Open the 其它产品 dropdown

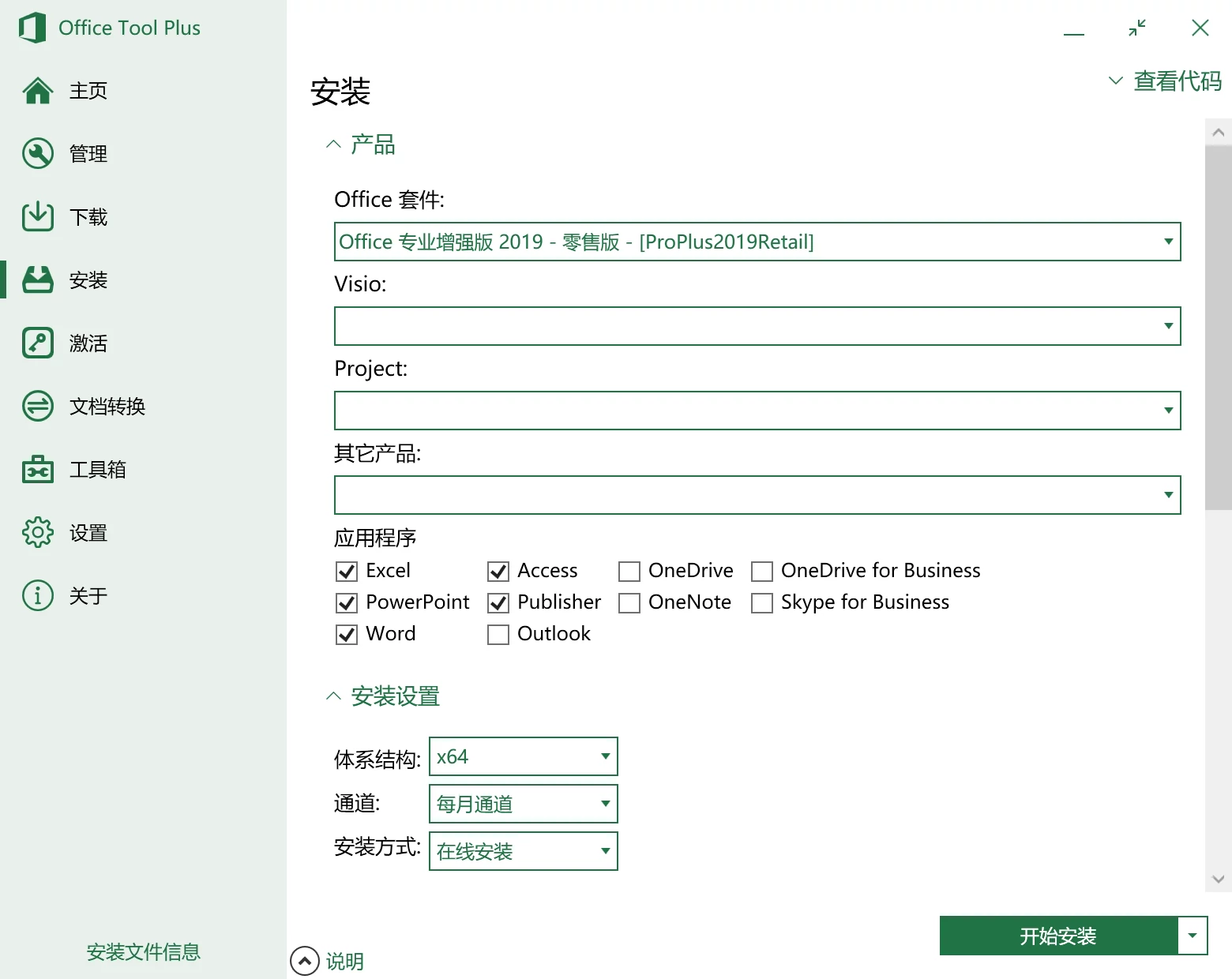(757, 495)
